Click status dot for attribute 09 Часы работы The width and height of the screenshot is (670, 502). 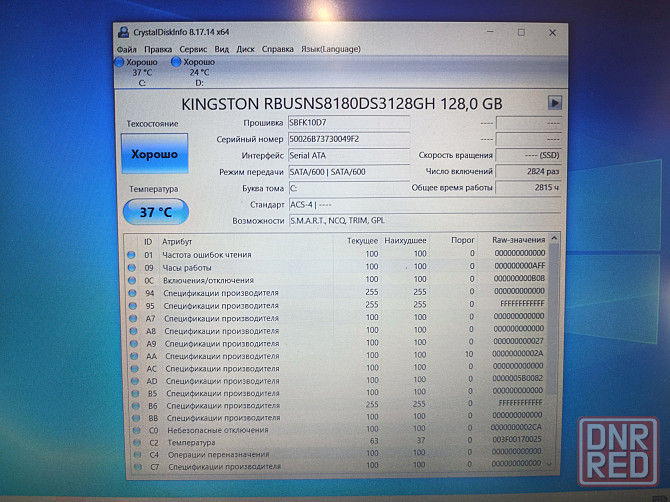tap(132, 267)
